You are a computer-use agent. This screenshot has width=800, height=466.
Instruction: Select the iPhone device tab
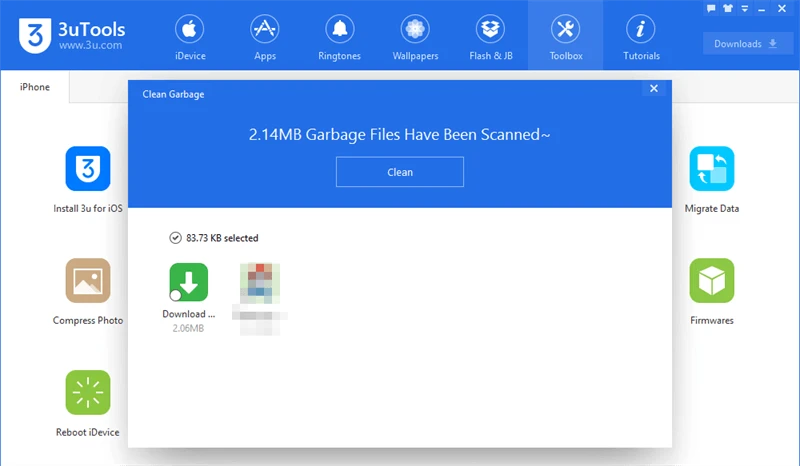pos(35,87)
